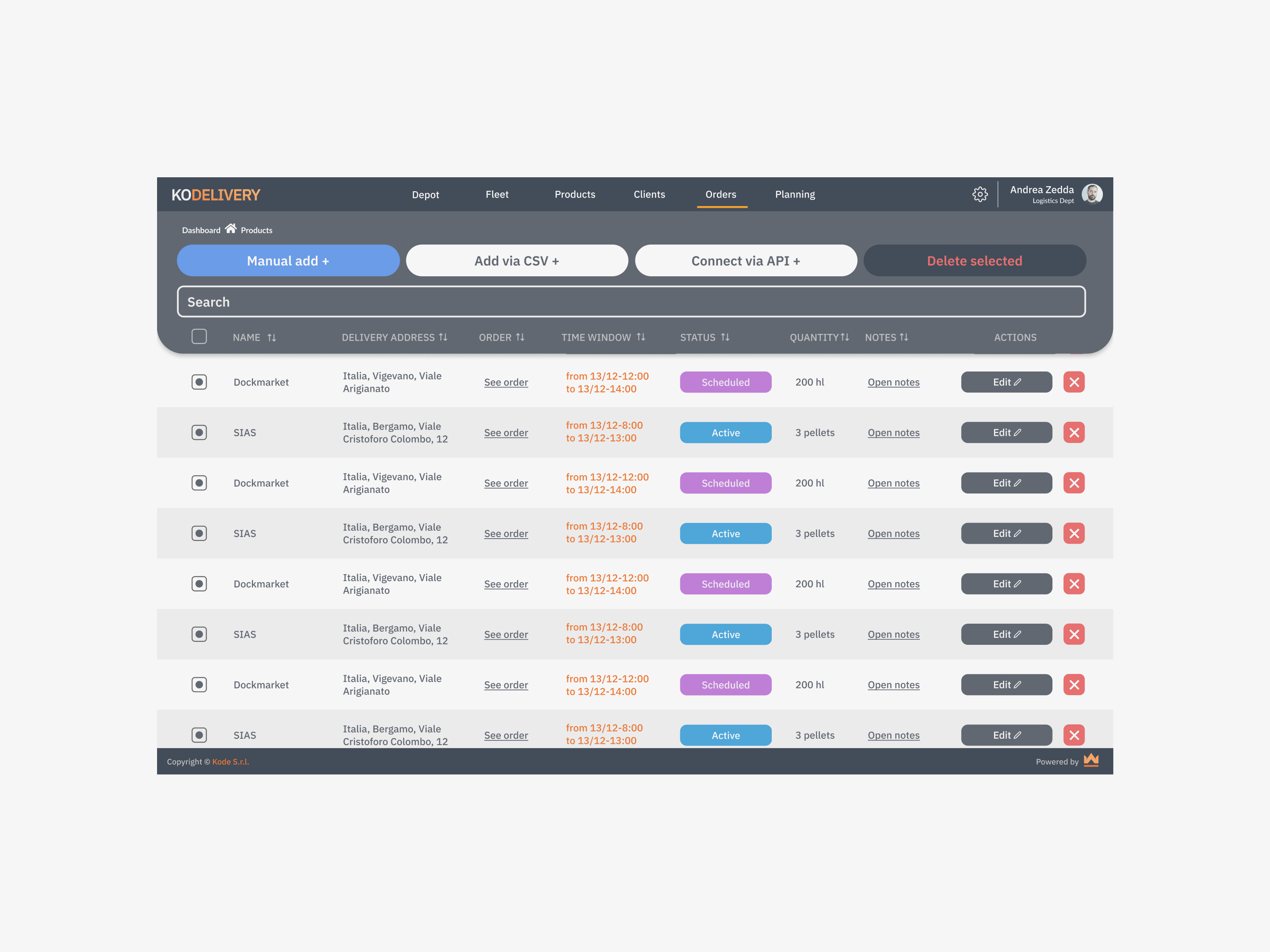
Task: Open the Fleet nav tab
Action: (497, 195)
